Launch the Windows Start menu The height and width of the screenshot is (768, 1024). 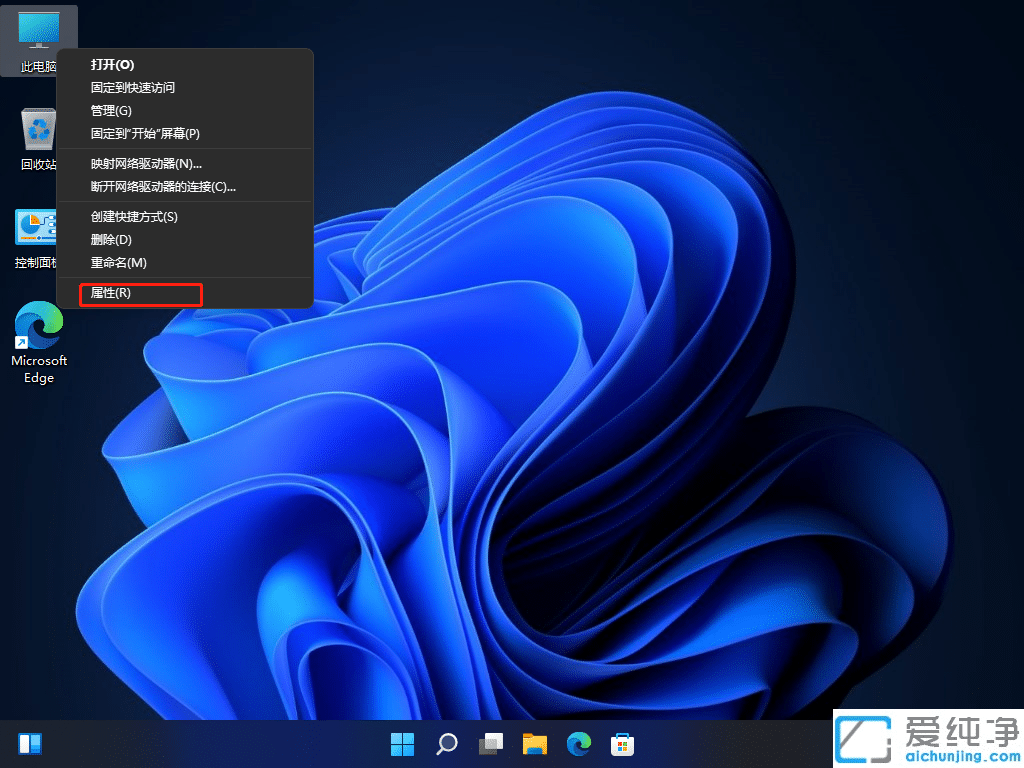click(x=402, y=743)
